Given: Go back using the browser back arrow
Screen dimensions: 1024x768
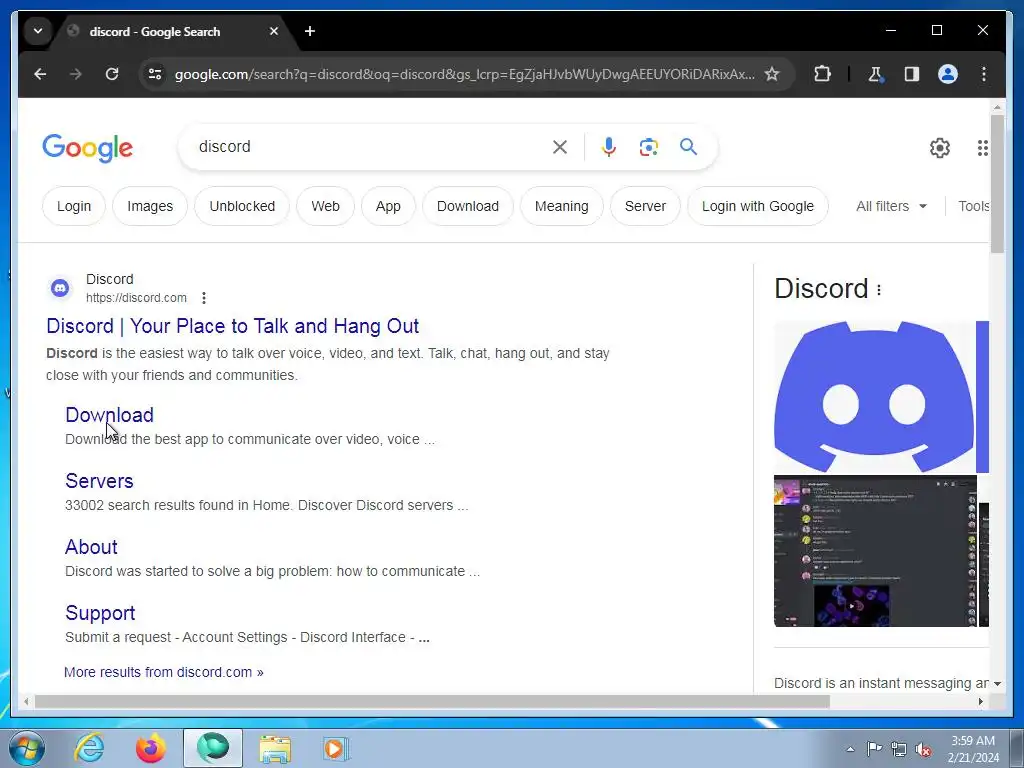Looking at the screenshot, I should pyautogui.click(x=40, y=74).
